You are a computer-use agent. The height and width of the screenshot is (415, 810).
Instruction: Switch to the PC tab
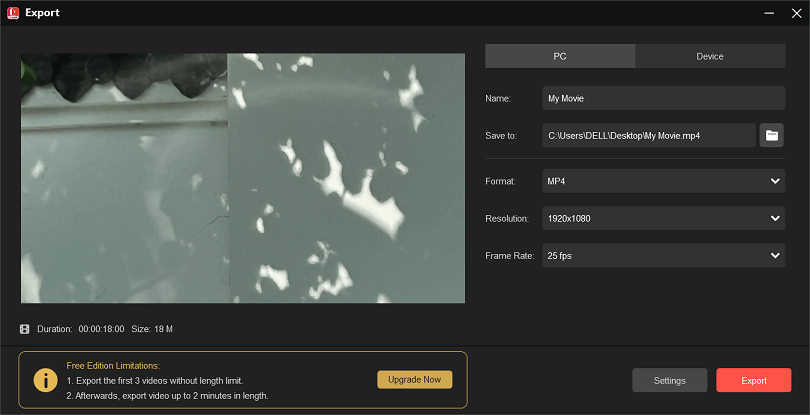tap(560, 56)
